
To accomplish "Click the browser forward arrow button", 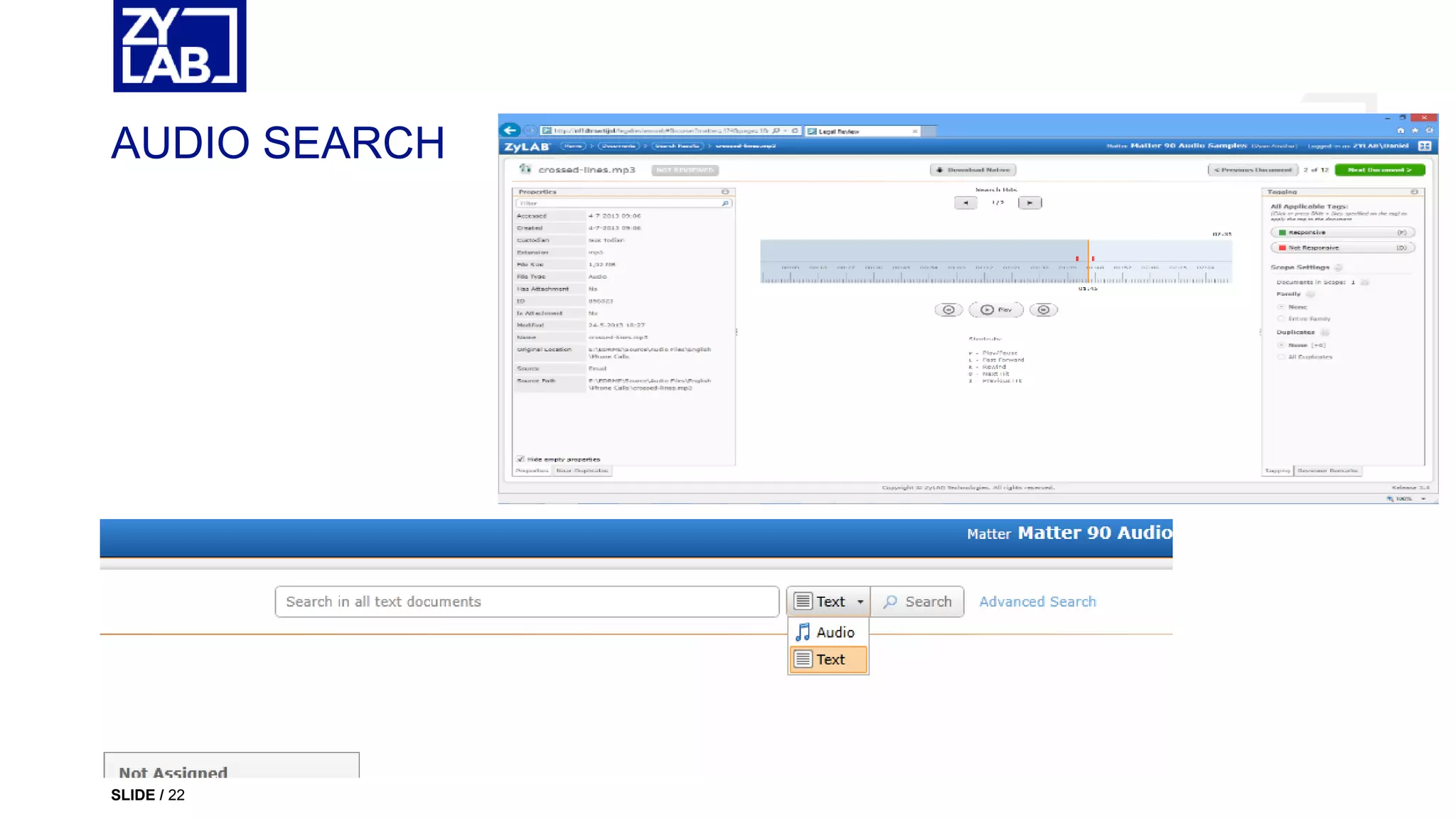I will (x=530, y=130).
